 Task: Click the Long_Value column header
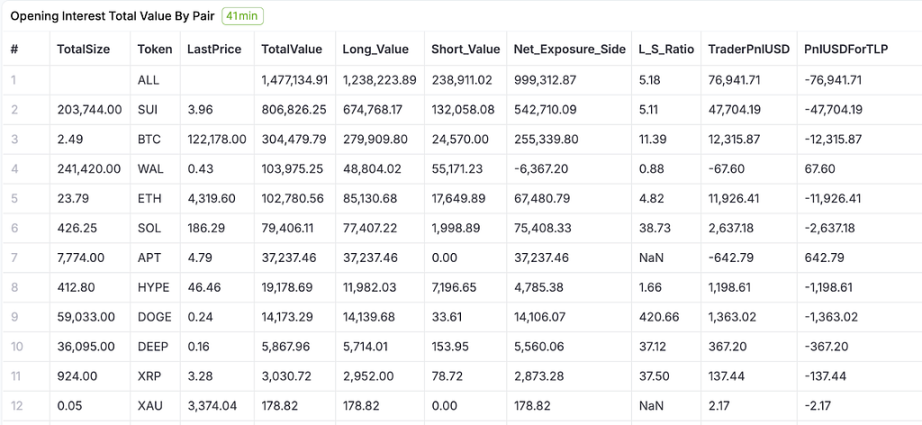coord(377,49)
